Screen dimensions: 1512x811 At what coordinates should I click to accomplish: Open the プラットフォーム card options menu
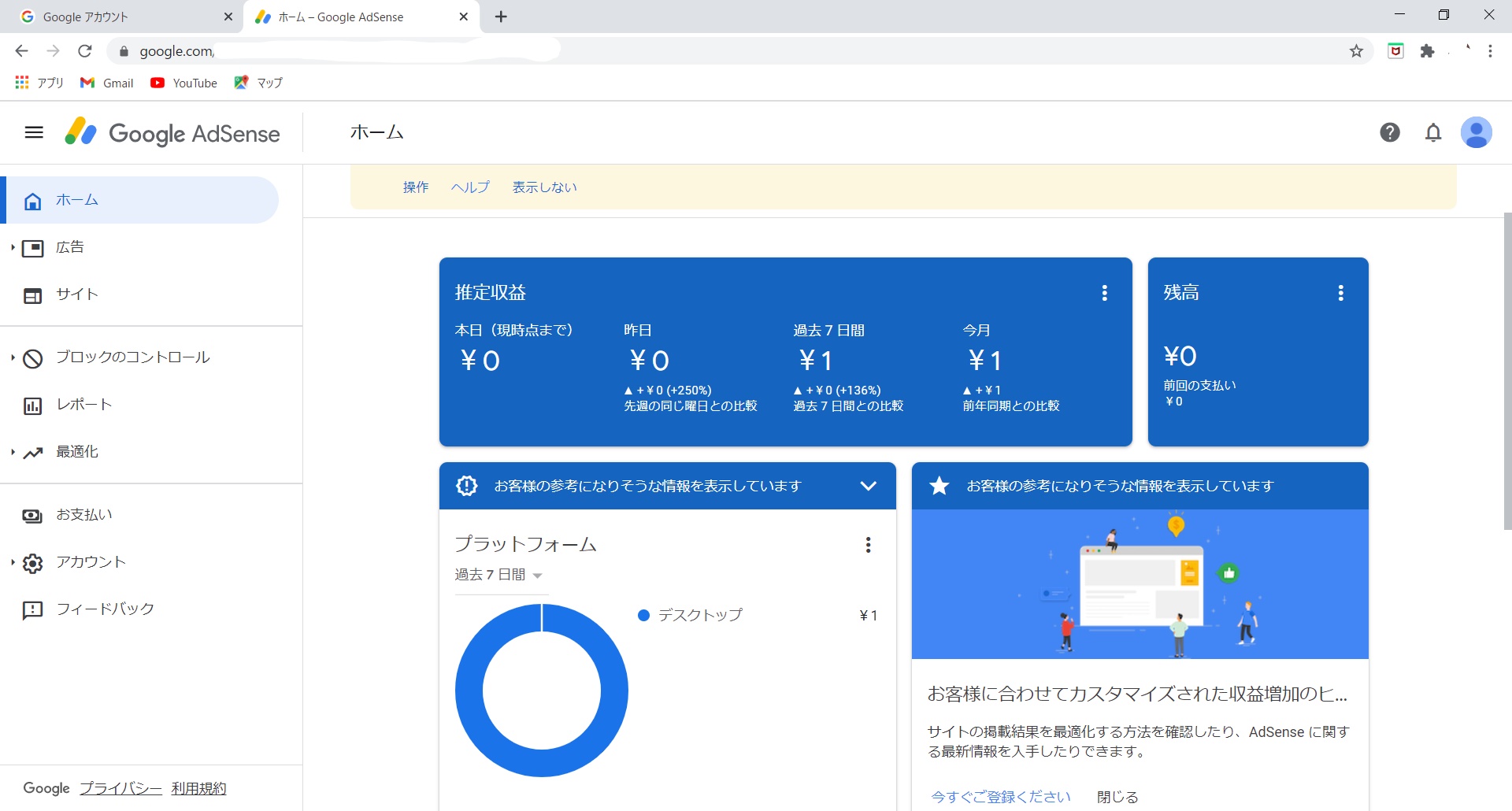[868, 545]
